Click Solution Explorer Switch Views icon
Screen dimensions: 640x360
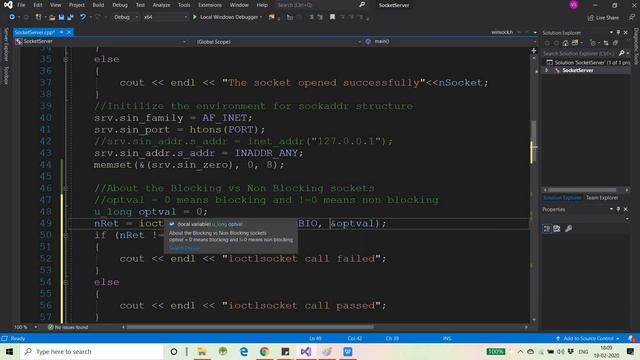pos(575,43)
